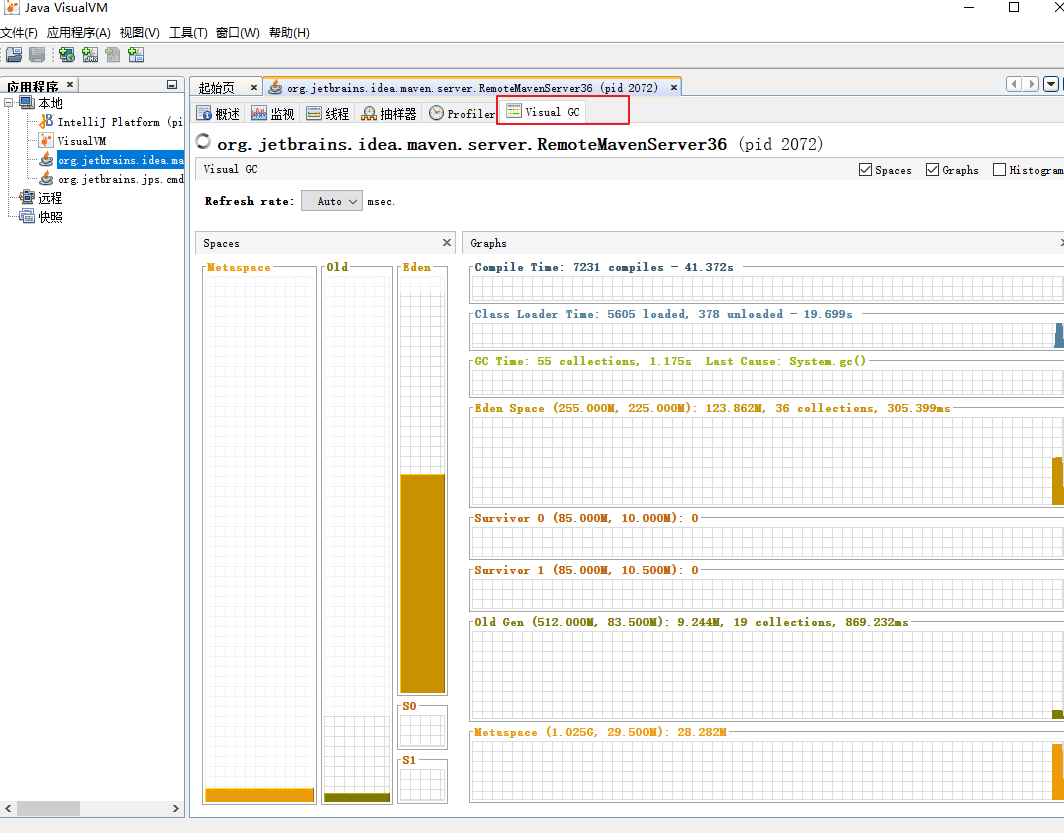Close the Applications panel tab
1064x833 pixels.
pyautogui.click(x=70, y=85)
